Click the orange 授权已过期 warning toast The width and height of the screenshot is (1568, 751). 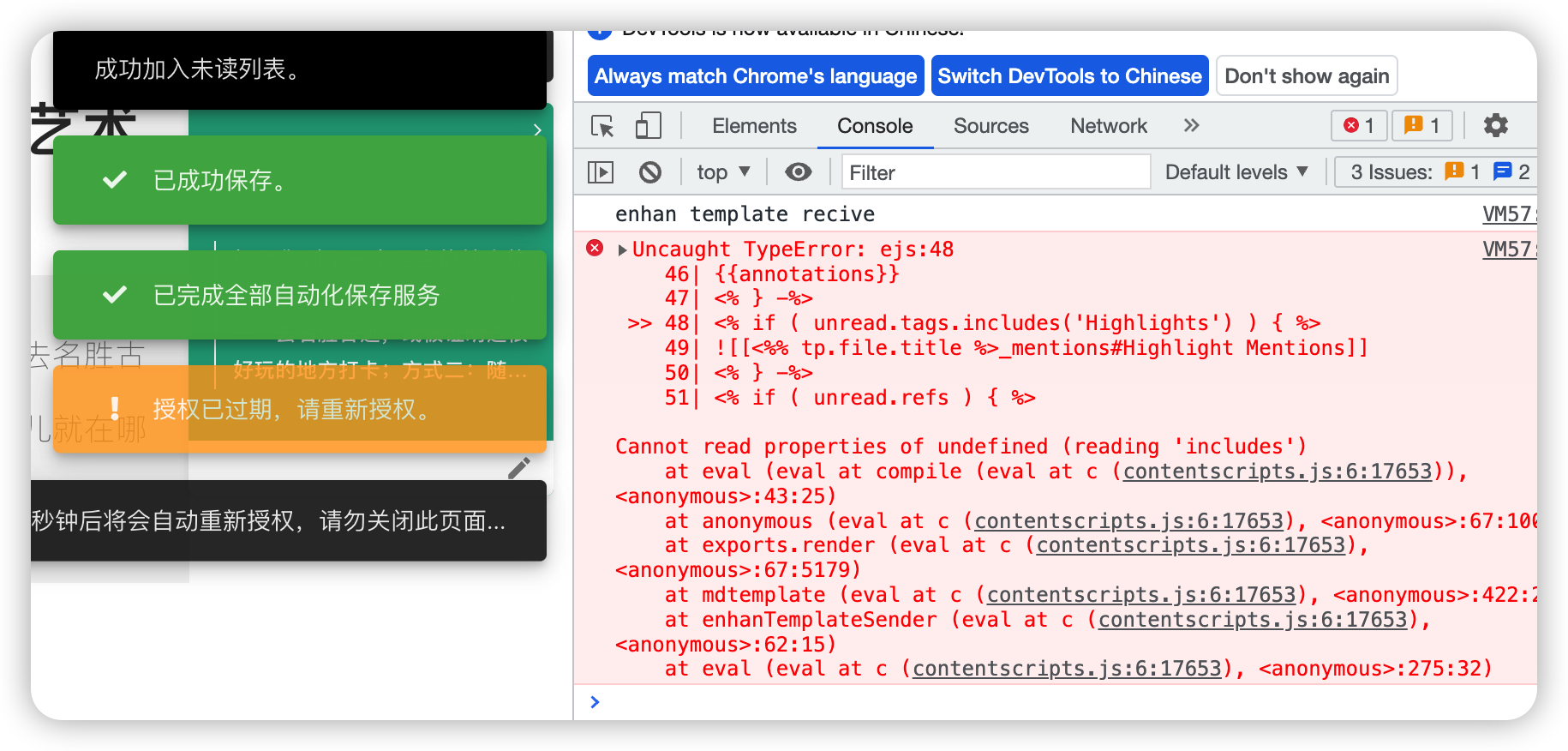coord(299,409)
